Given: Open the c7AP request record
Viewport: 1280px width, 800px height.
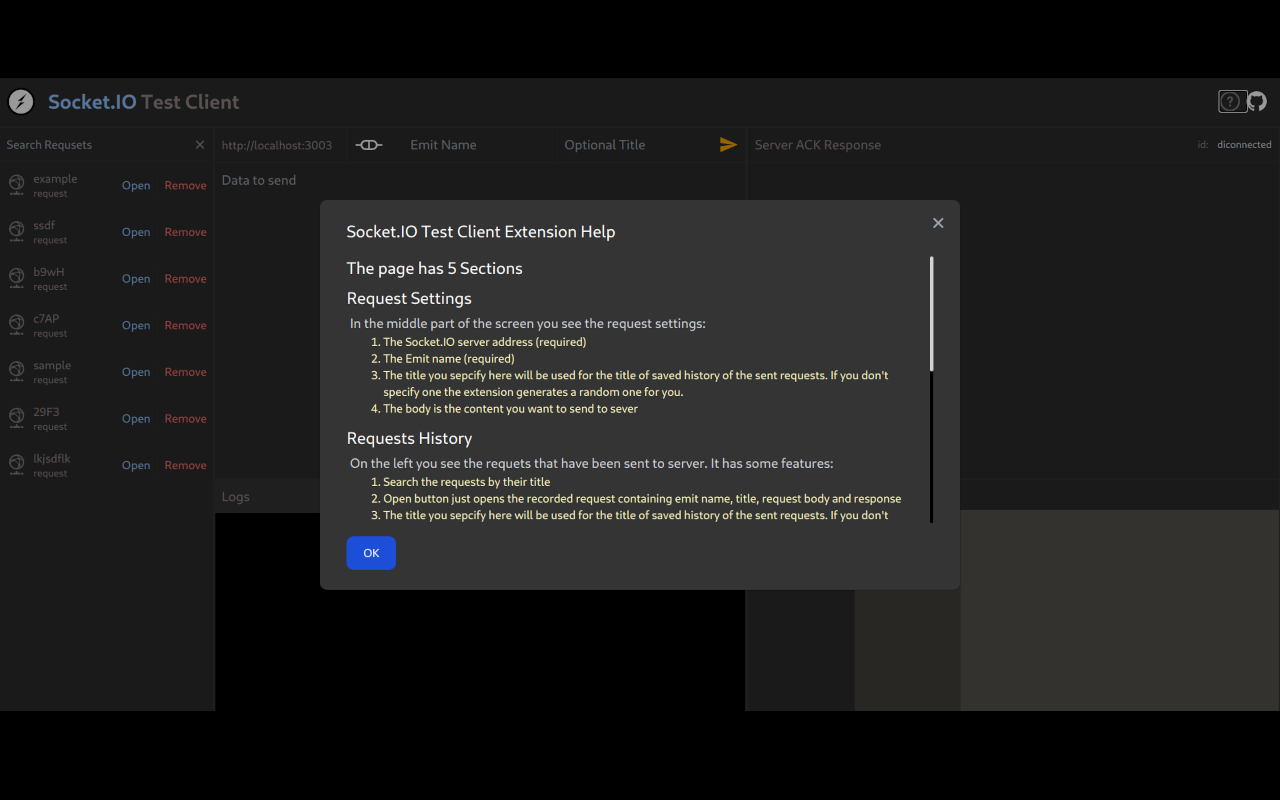Looking at the screenshot, I should [136, 324].
